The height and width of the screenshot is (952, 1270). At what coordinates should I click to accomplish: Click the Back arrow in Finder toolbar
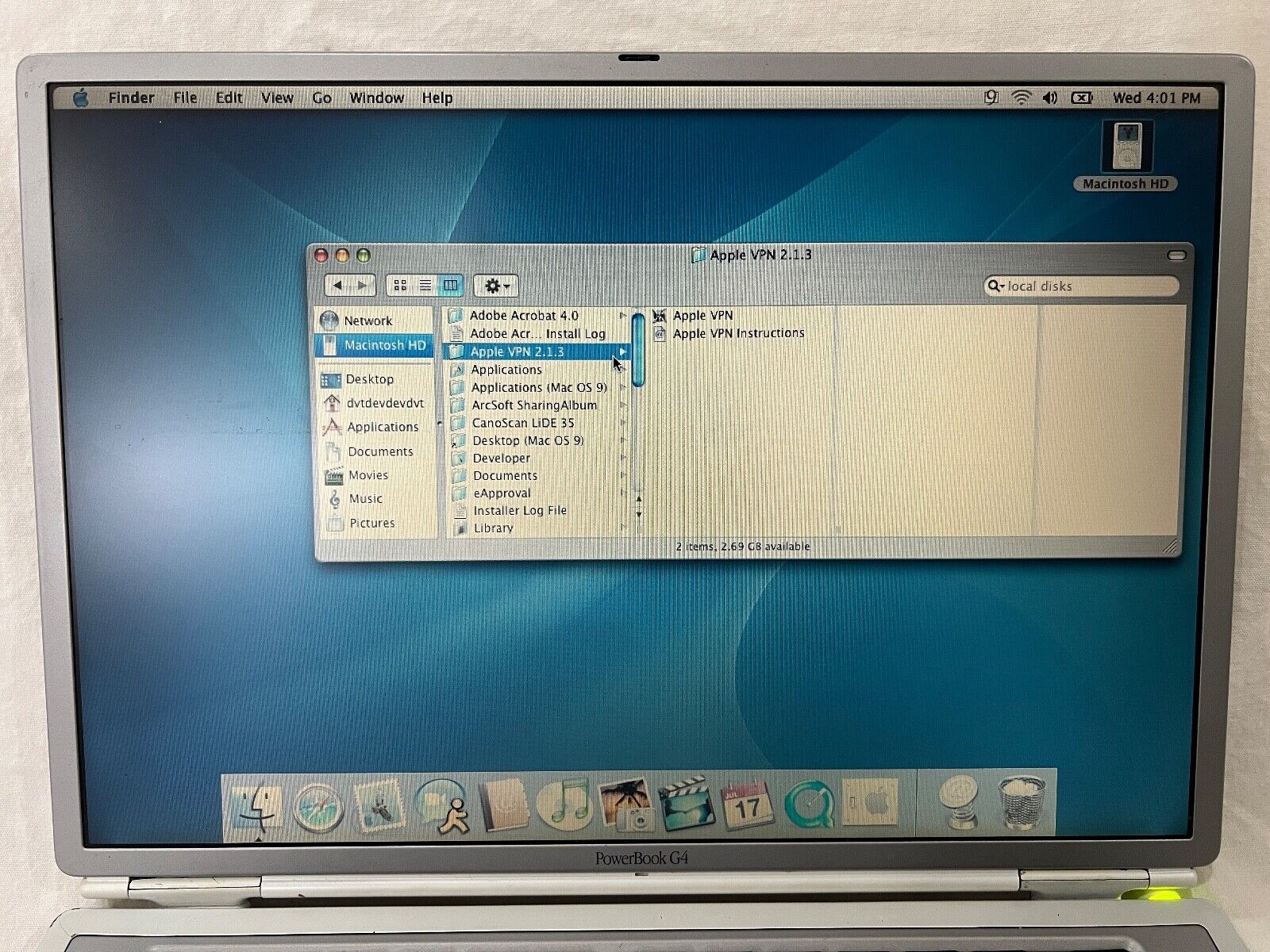[x=338, y=286]
